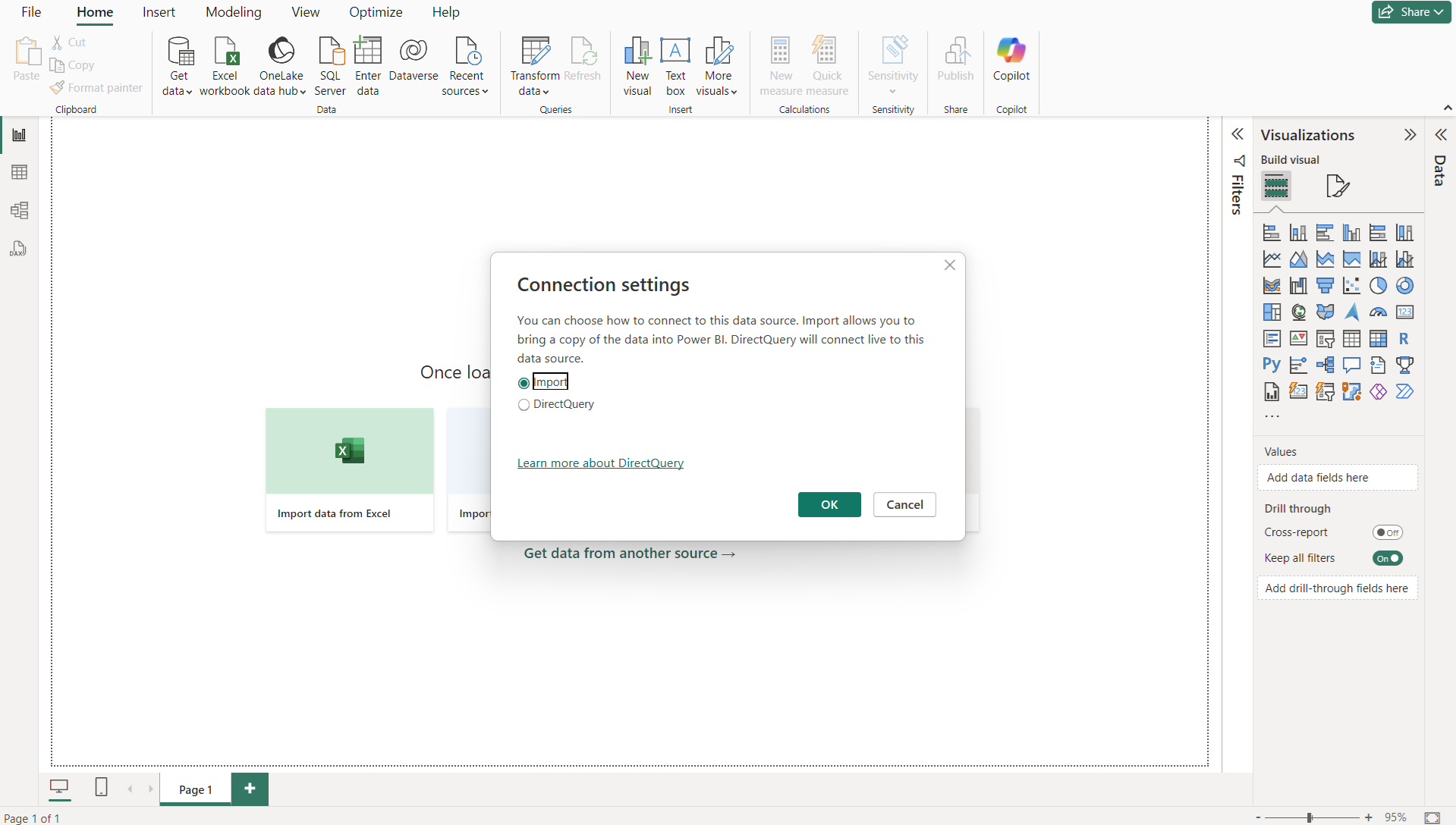The width and height of the screenshot is (1456, 825).
Task: Select the matrix visual
Action: [x=1378, y=339]
